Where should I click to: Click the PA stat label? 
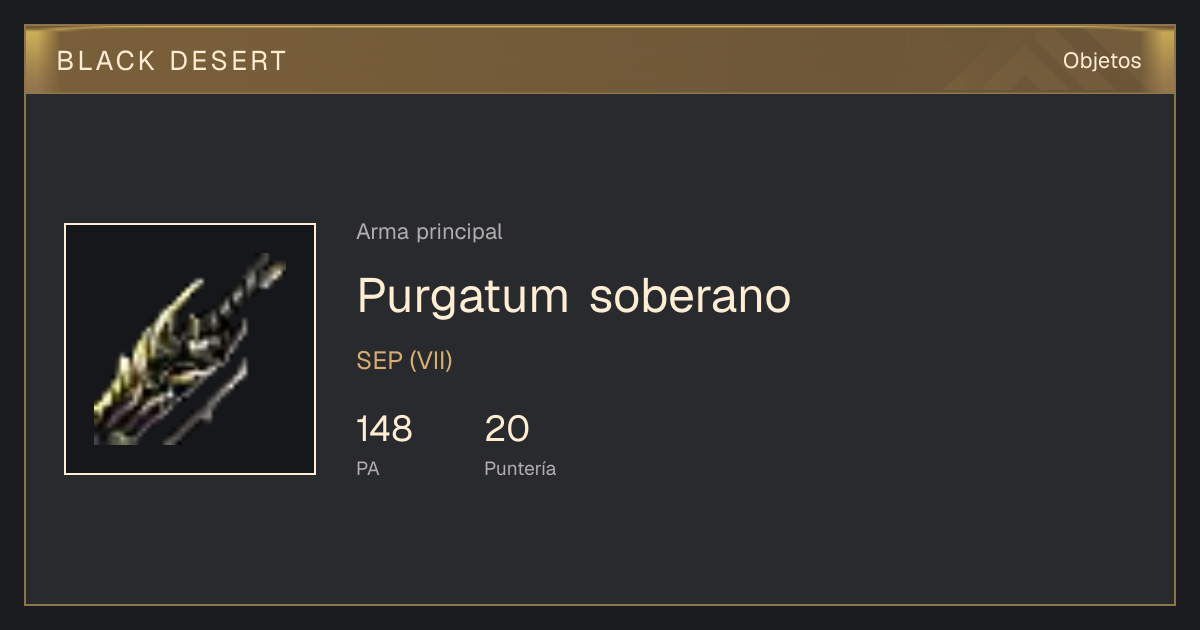(x=368, y=468)
